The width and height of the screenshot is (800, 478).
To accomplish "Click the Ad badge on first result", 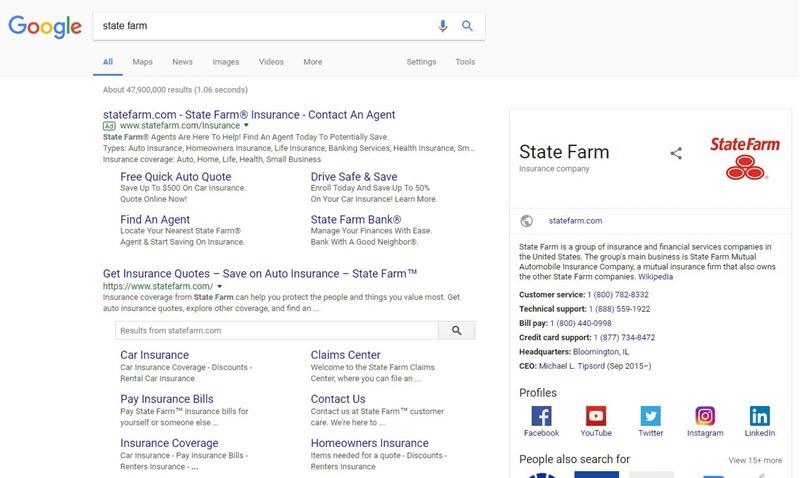I will [x=109, y=126].
